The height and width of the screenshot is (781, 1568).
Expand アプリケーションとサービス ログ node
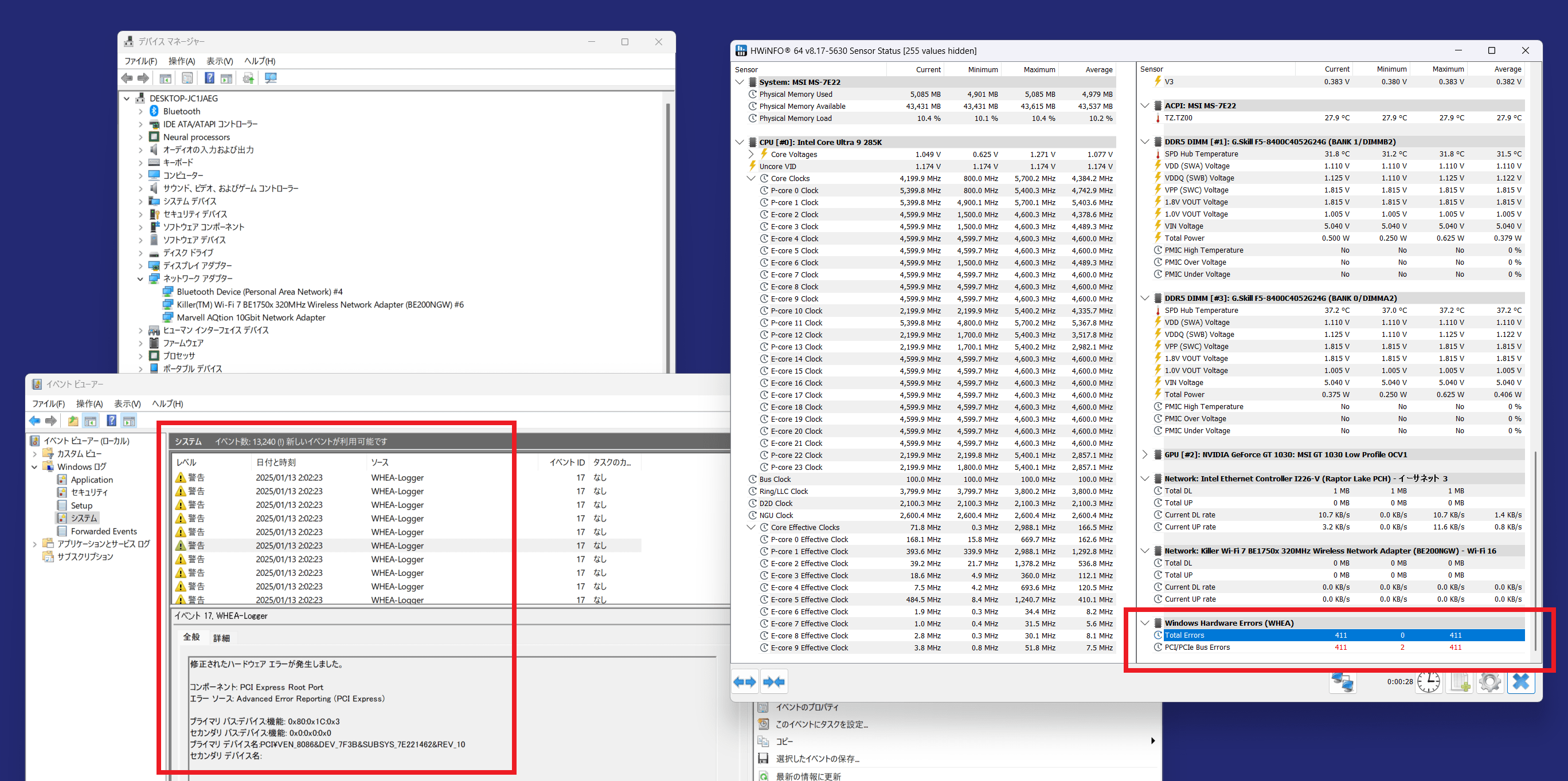(35, 544)
